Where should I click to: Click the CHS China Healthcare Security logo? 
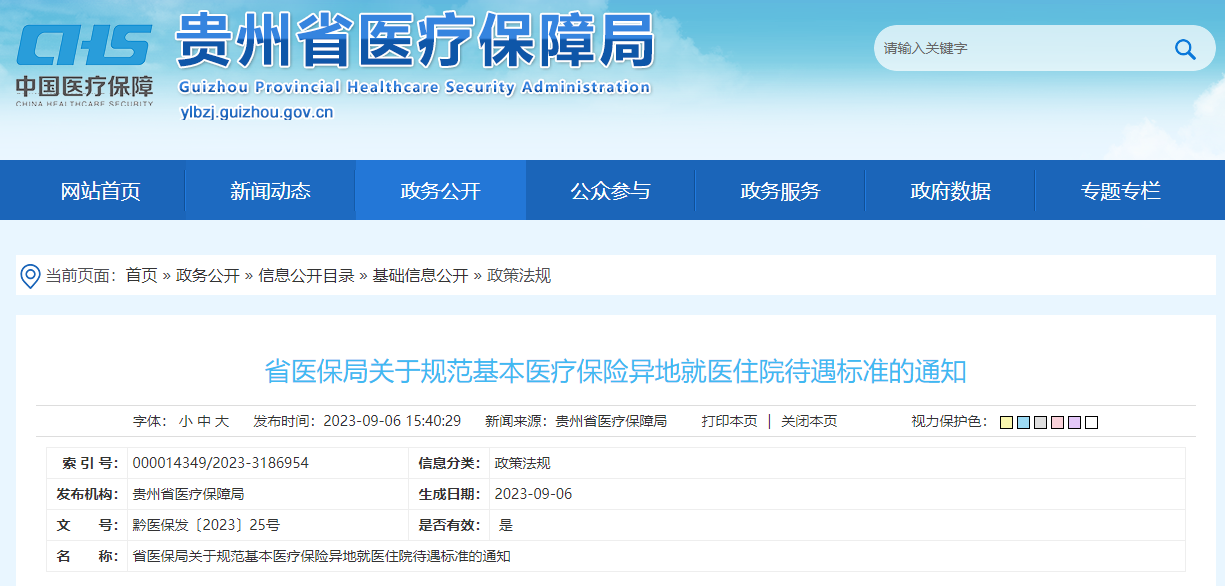coord(84,62)
